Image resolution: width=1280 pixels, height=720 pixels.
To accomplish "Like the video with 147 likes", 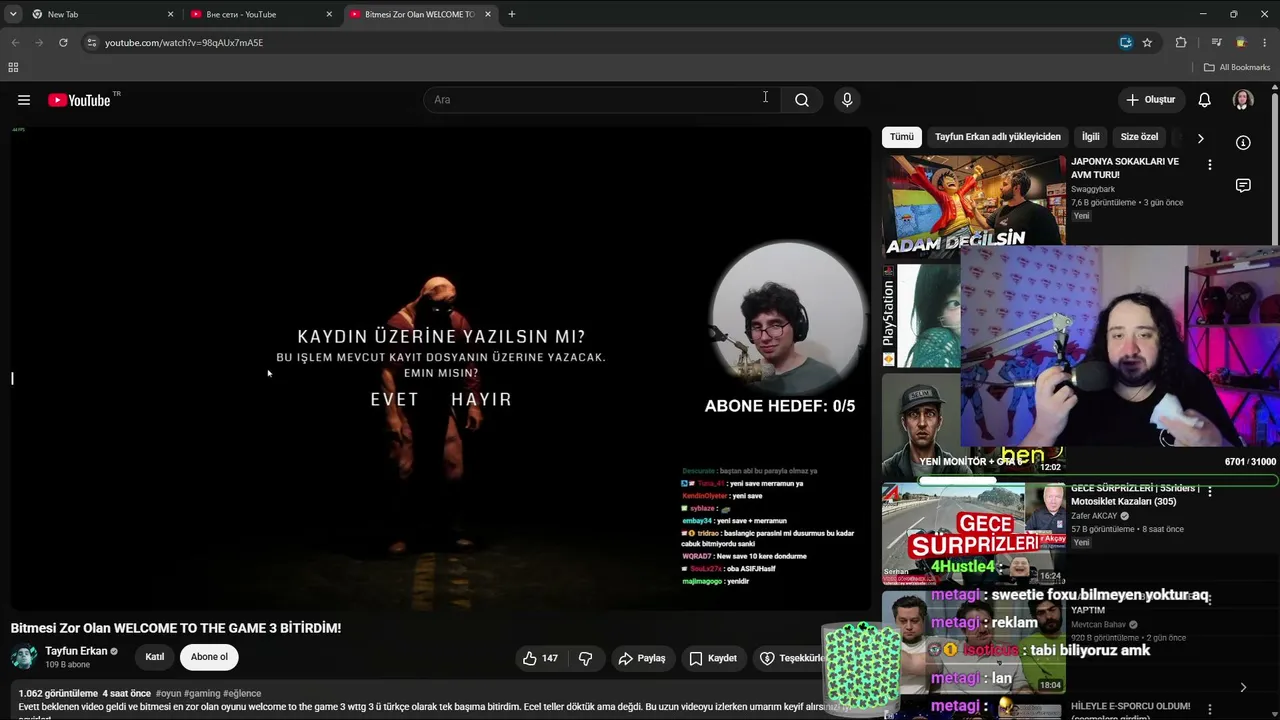I will pos(540,658).
